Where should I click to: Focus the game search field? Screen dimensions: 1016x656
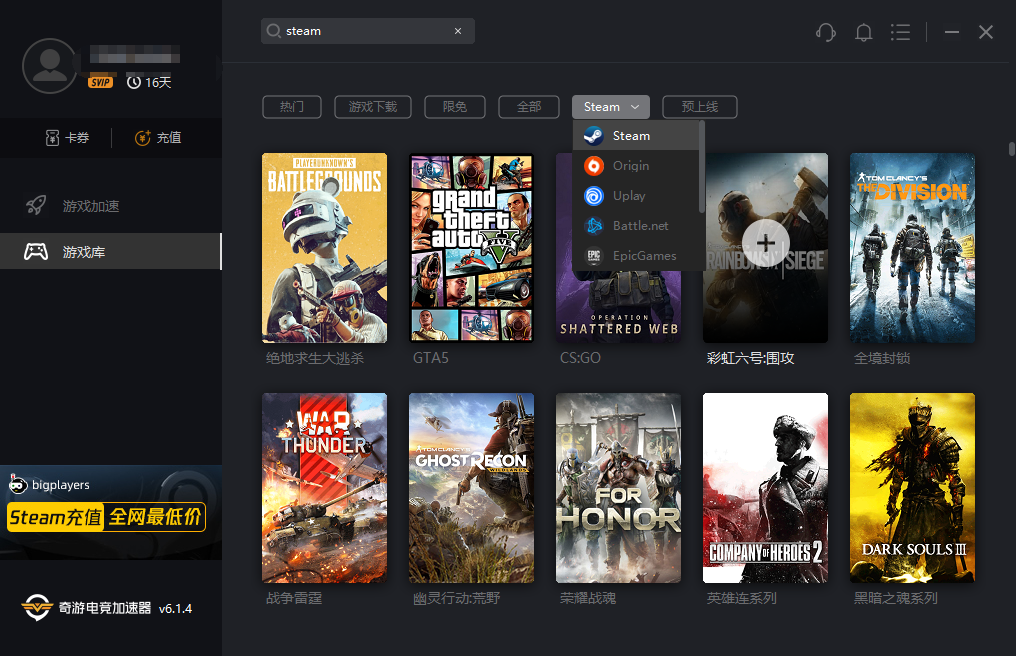pyautogui.click(x=367, y=31)
